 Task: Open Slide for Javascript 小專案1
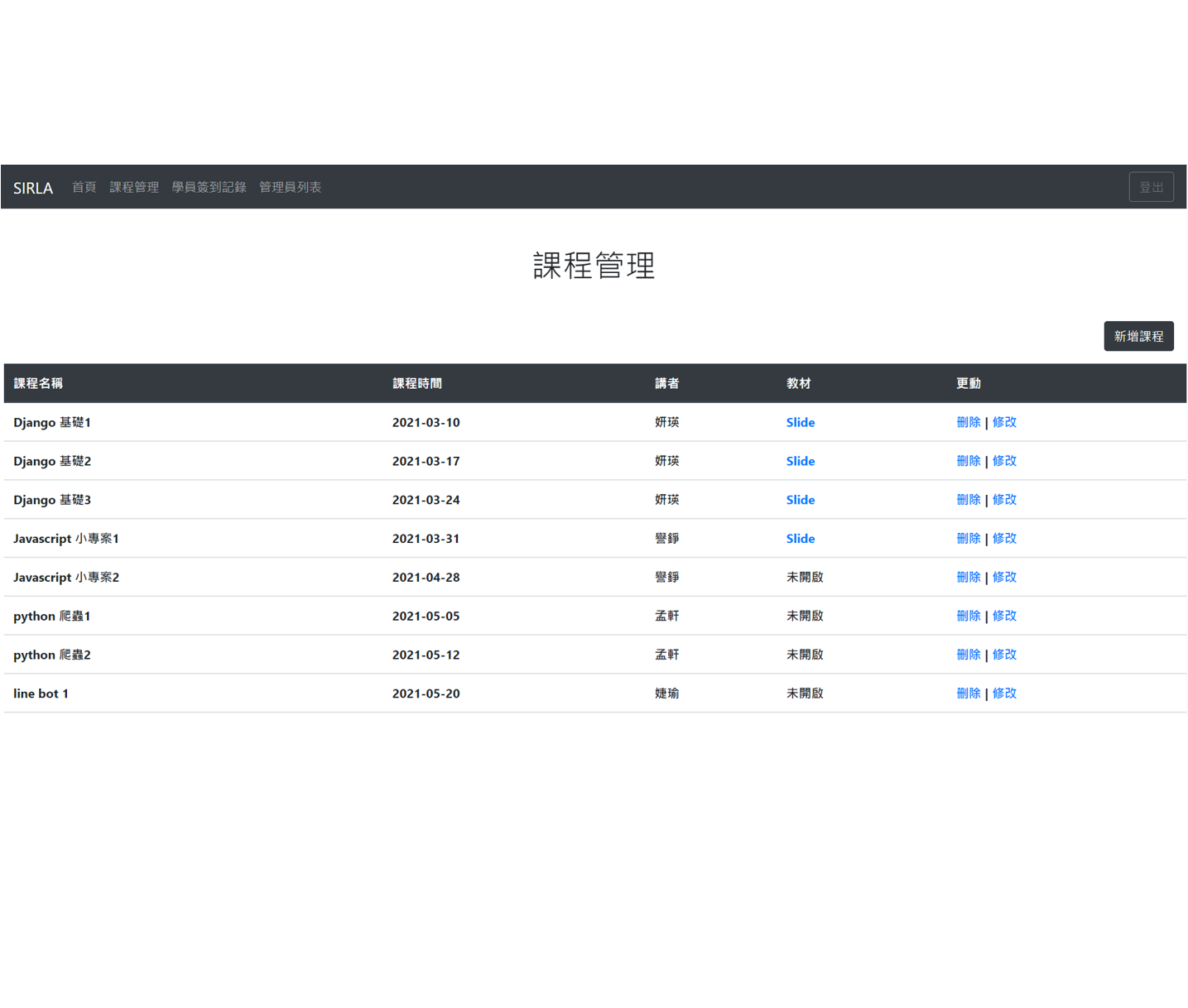click(x=800, y=539)
